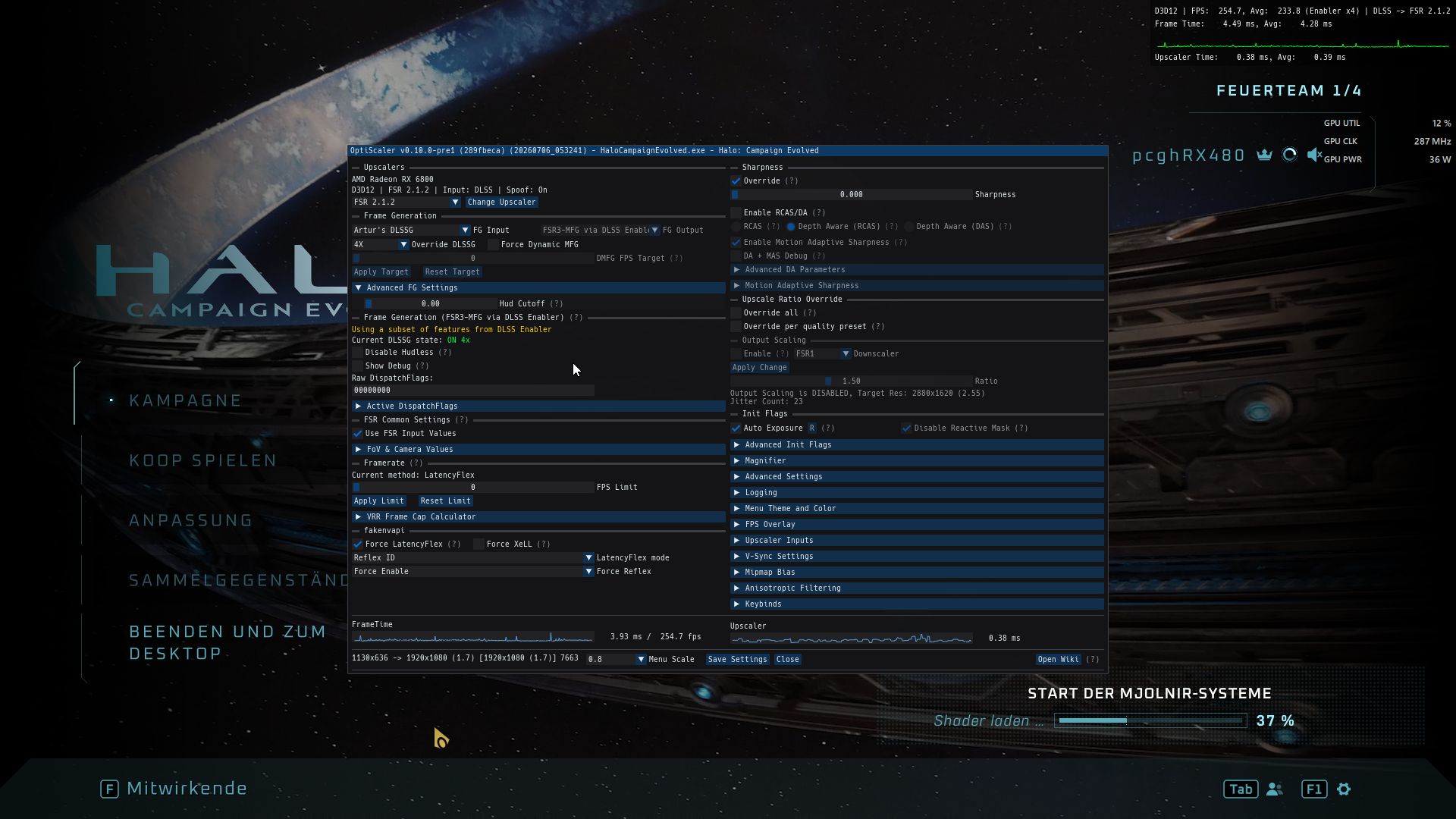The image size is (1456, 819).
Task: Open the FSR 2.1.2 upscaler dropdown
Action: [406, 202]
